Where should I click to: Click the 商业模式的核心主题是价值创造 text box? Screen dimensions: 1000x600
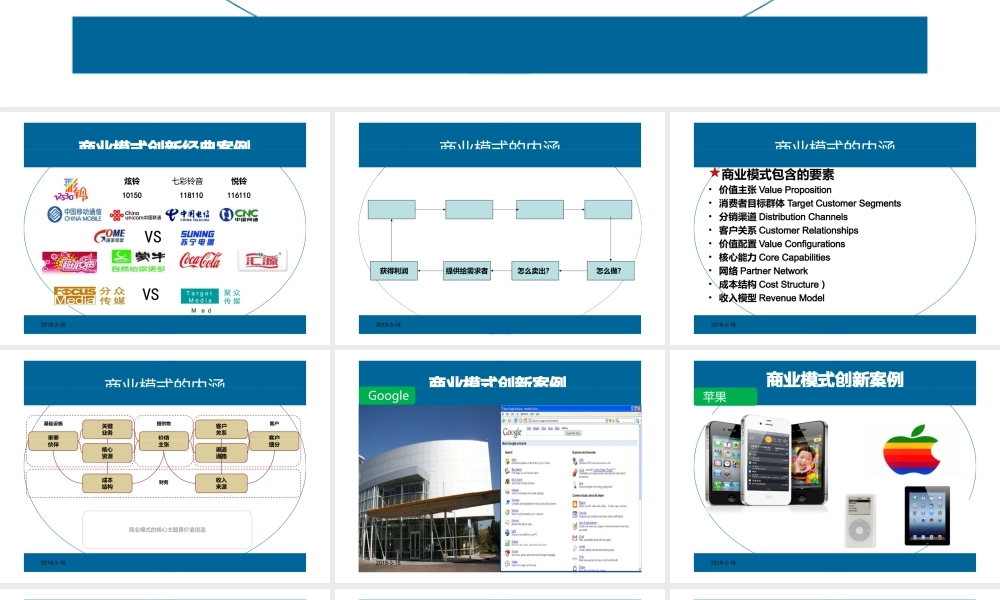click(x=167, y=529)
